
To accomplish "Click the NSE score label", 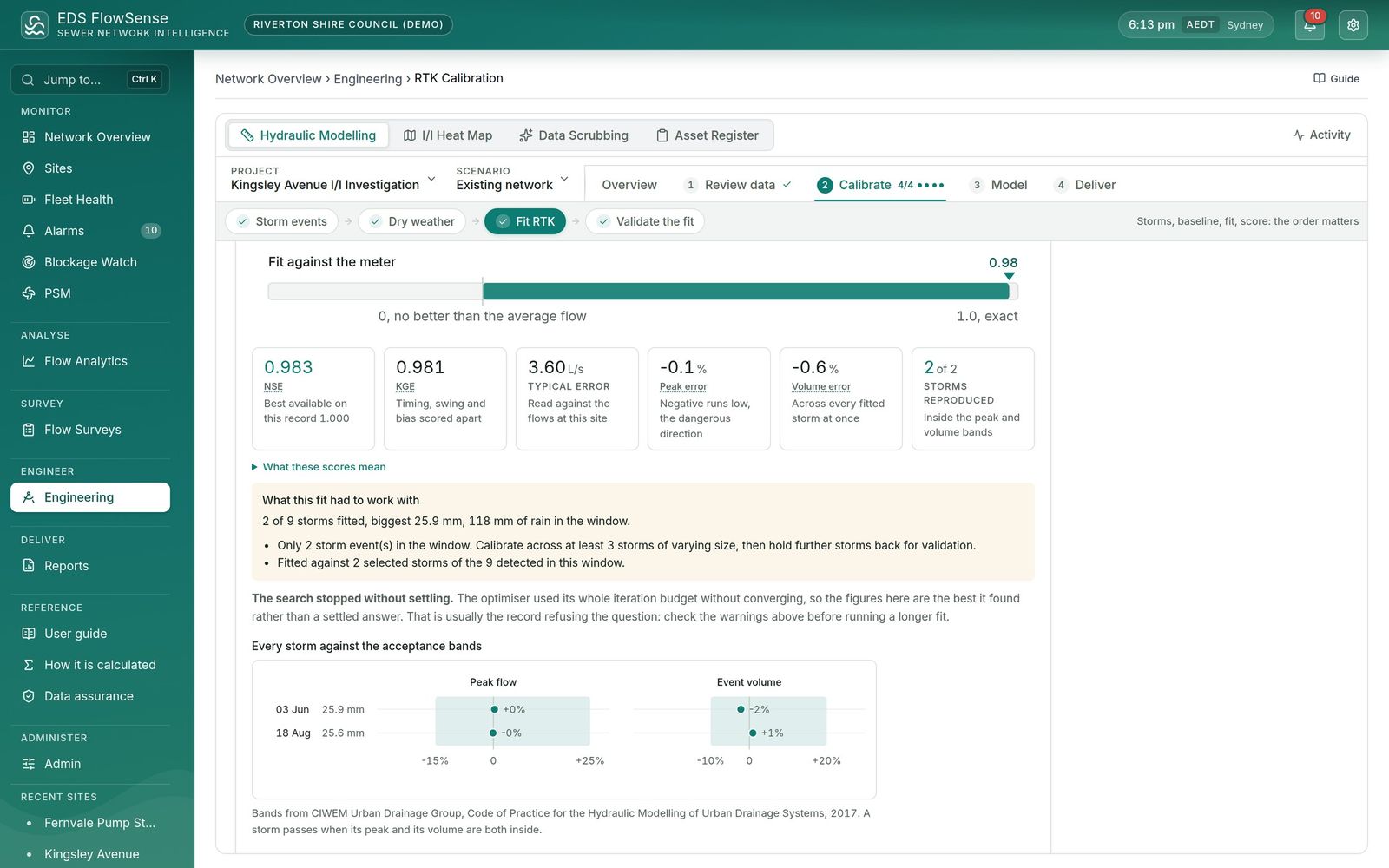I will click(273, 386).
